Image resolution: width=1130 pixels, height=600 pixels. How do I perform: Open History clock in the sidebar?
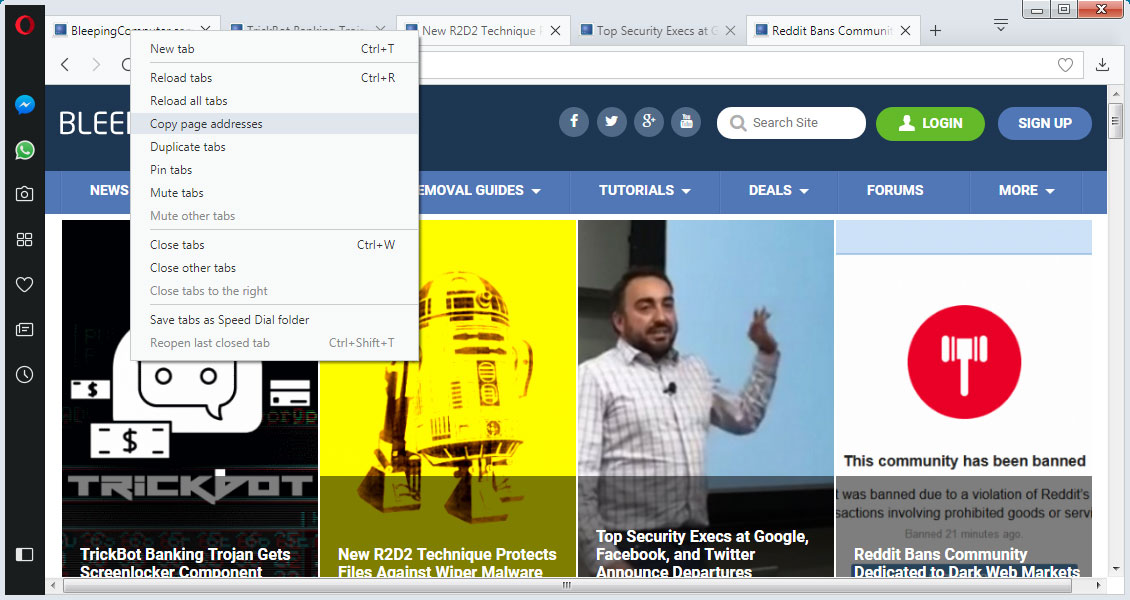pos(25,375)
